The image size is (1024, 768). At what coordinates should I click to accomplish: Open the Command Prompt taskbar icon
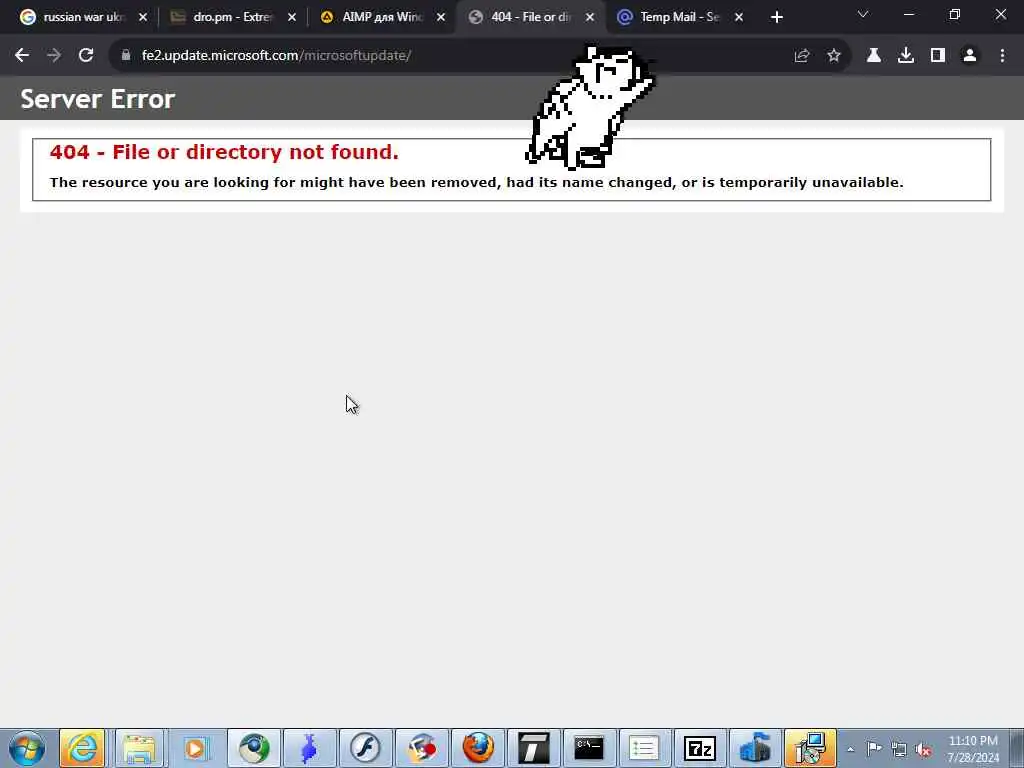click(588, 748)
